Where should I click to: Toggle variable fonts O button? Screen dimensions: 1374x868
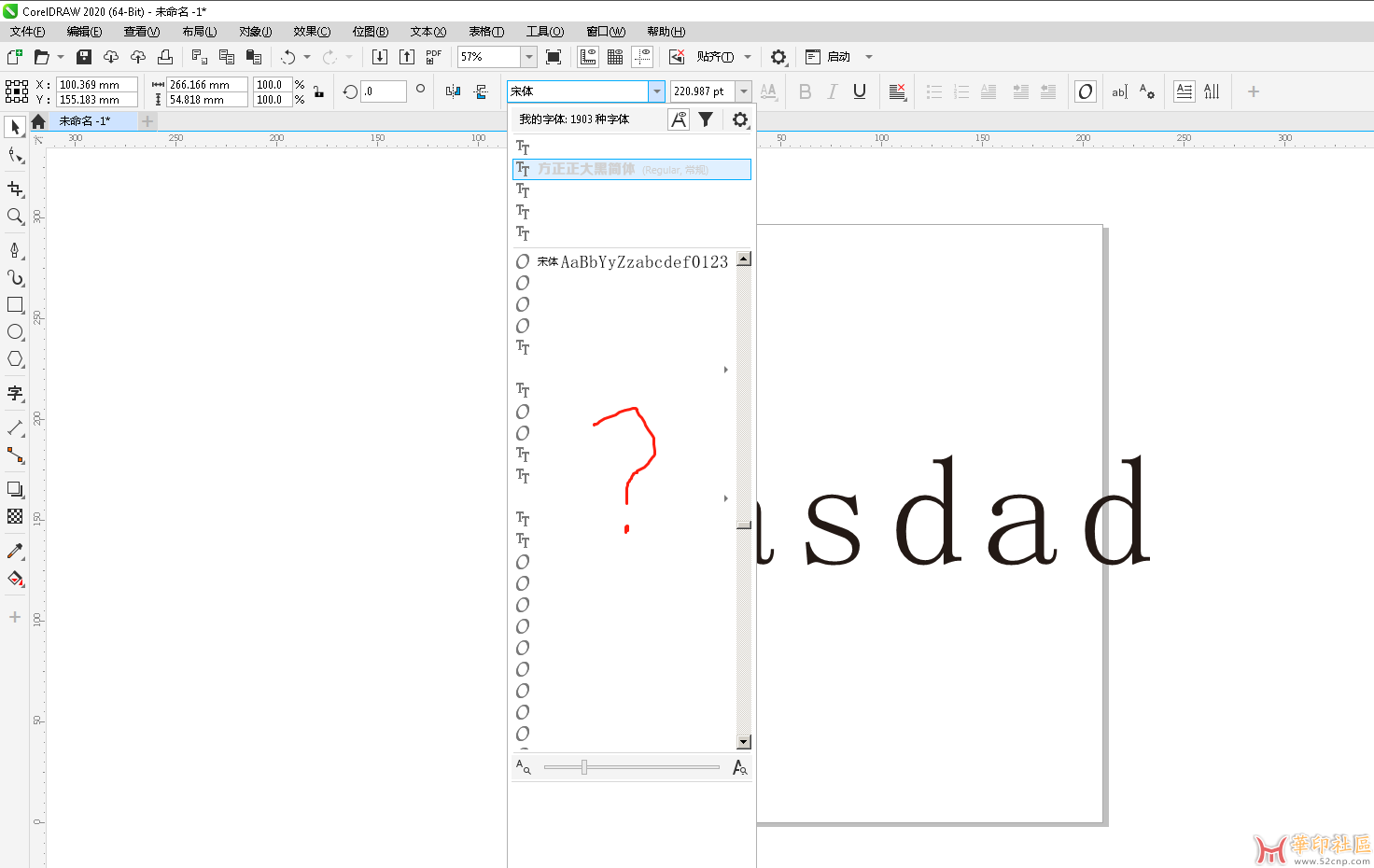point(1085,91)
